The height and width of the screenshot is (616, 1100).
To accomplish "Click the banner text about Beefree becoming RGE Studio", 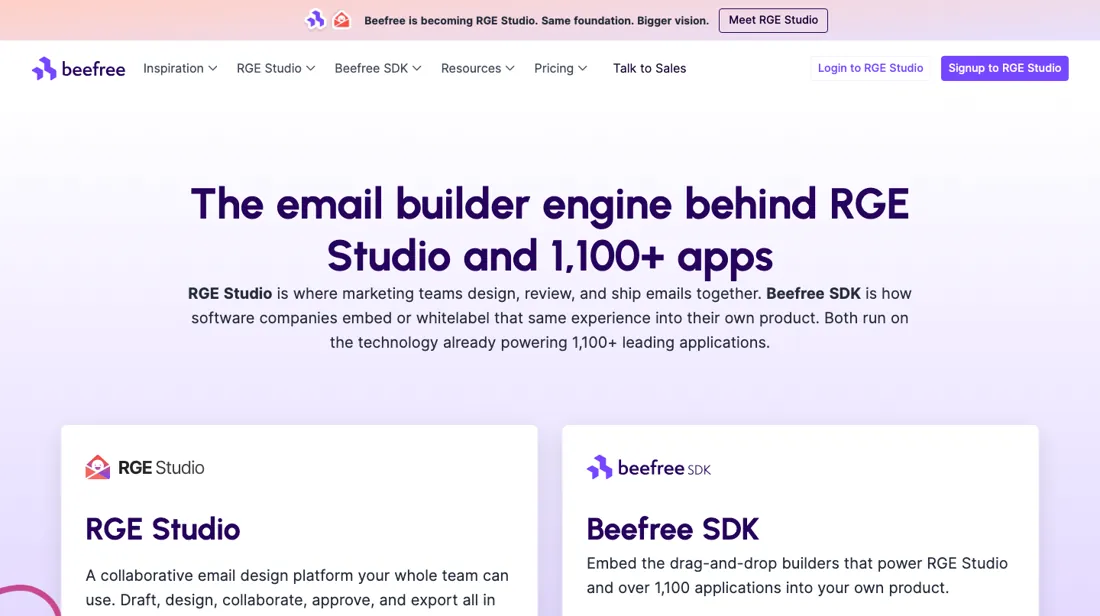I will click(537, 20).
